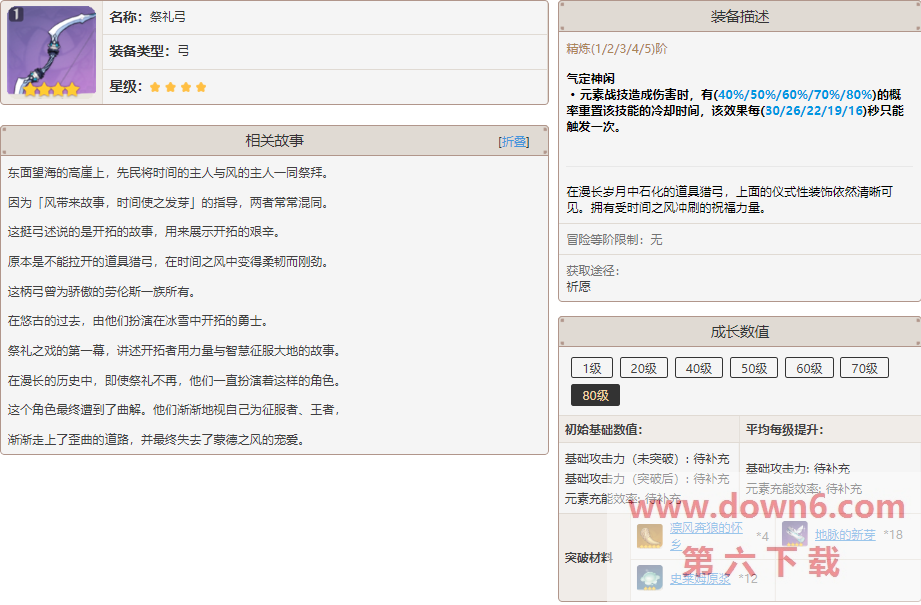921x605 pixels.
Task: Open the 史莱姆原浆 material link
Action: pos(700,579)
